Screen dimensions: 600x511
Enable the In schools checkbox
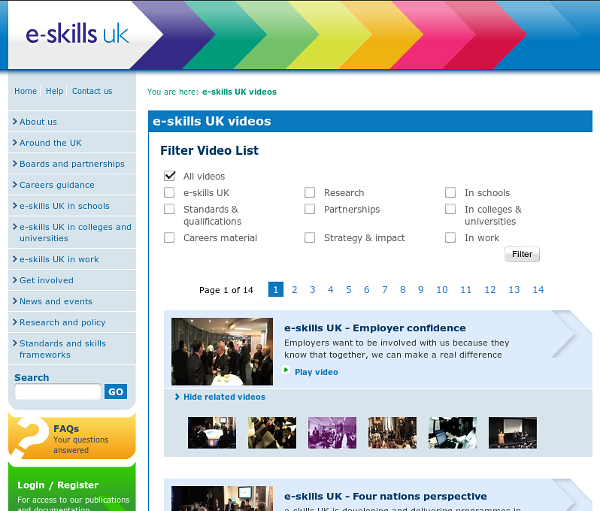pos(450,193)
